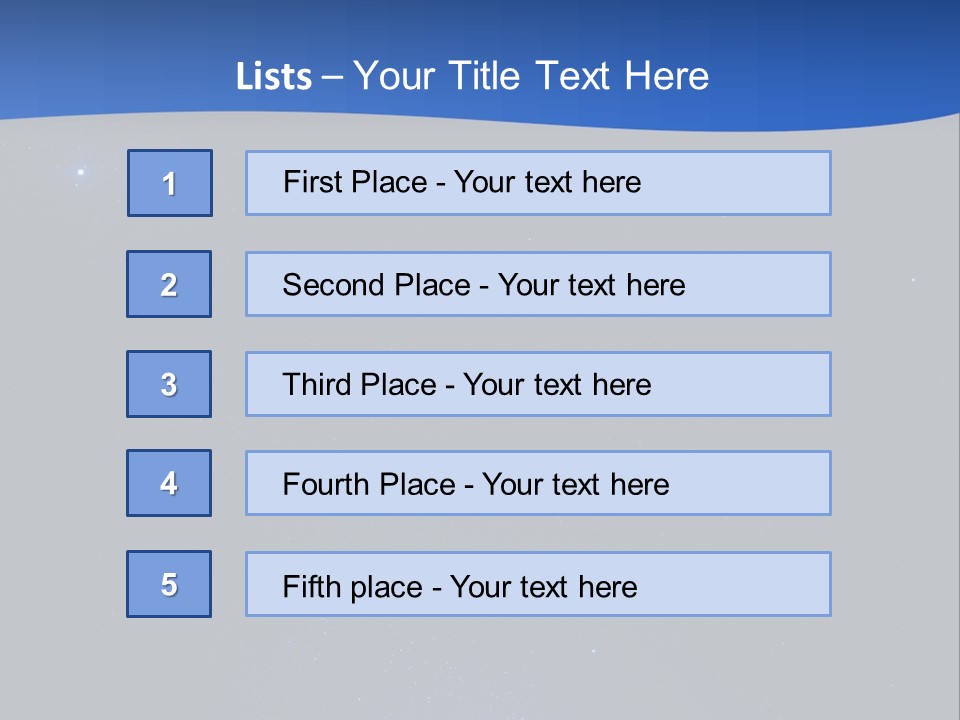The image size is (960, 720).
Task: Select the number 4 square
Action: 169,483
